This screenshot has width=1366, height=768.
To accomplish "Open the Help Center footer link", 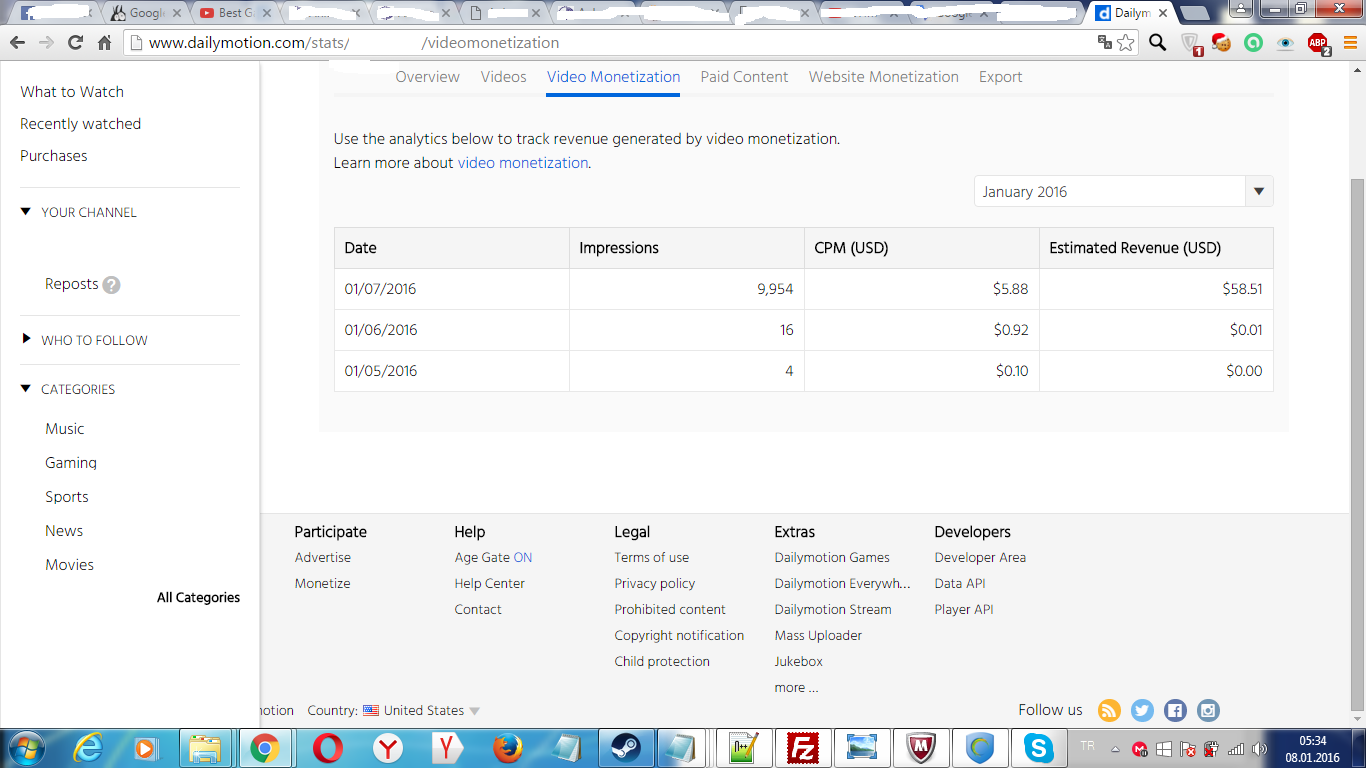I will 489,584.
